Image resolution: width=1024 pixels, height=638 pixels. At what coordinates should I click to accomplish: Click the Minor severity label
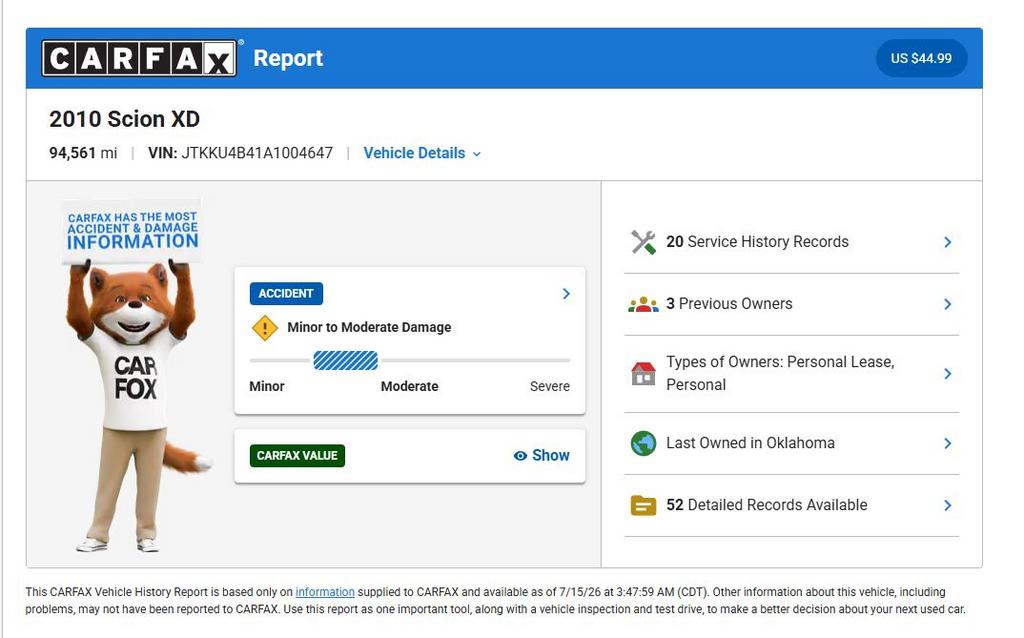(x=267, y=387)
